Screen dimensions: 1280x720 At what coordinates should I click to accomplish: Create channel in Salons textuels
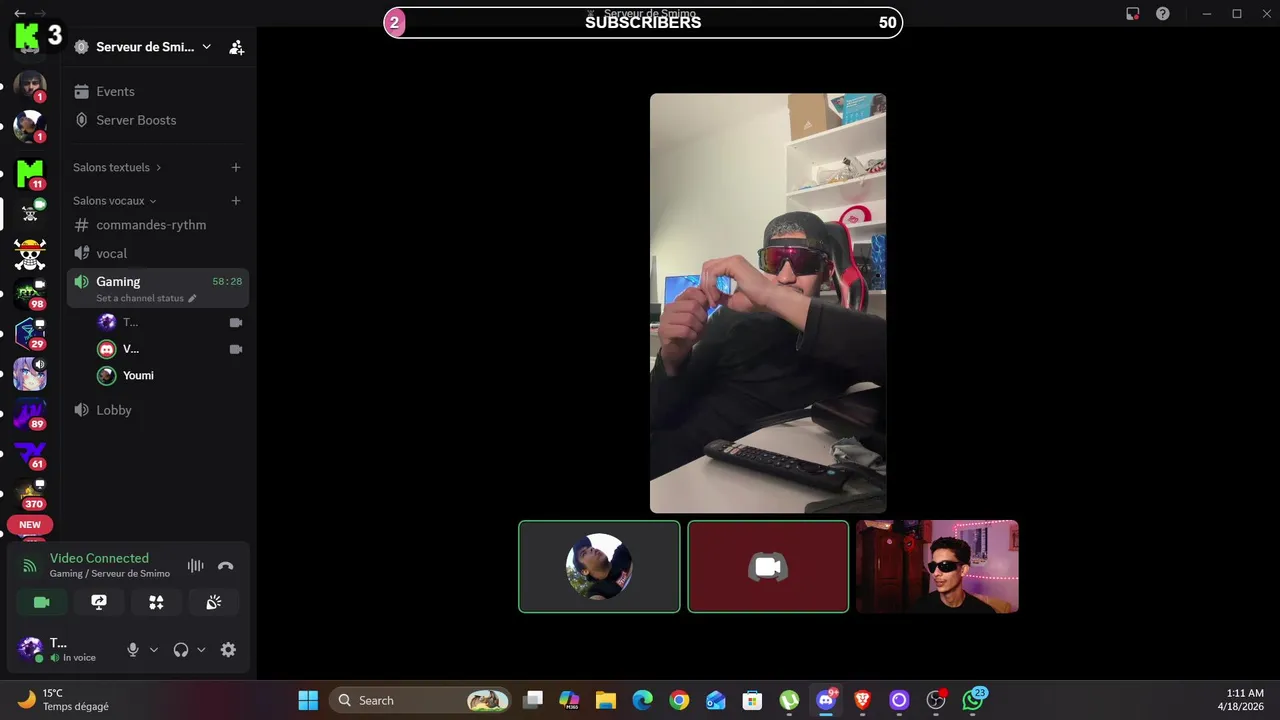(x=236, y=167)
